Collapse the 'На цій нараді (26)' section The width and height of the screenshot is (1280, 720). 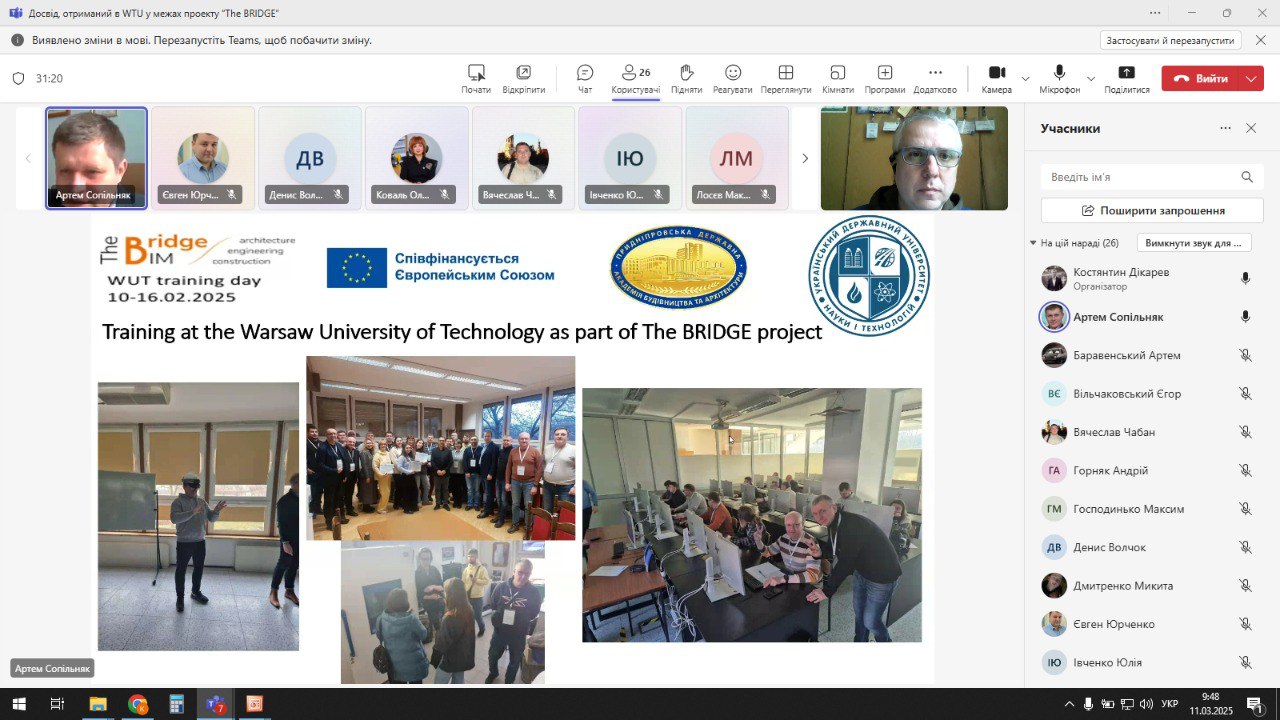[1033, 243]
